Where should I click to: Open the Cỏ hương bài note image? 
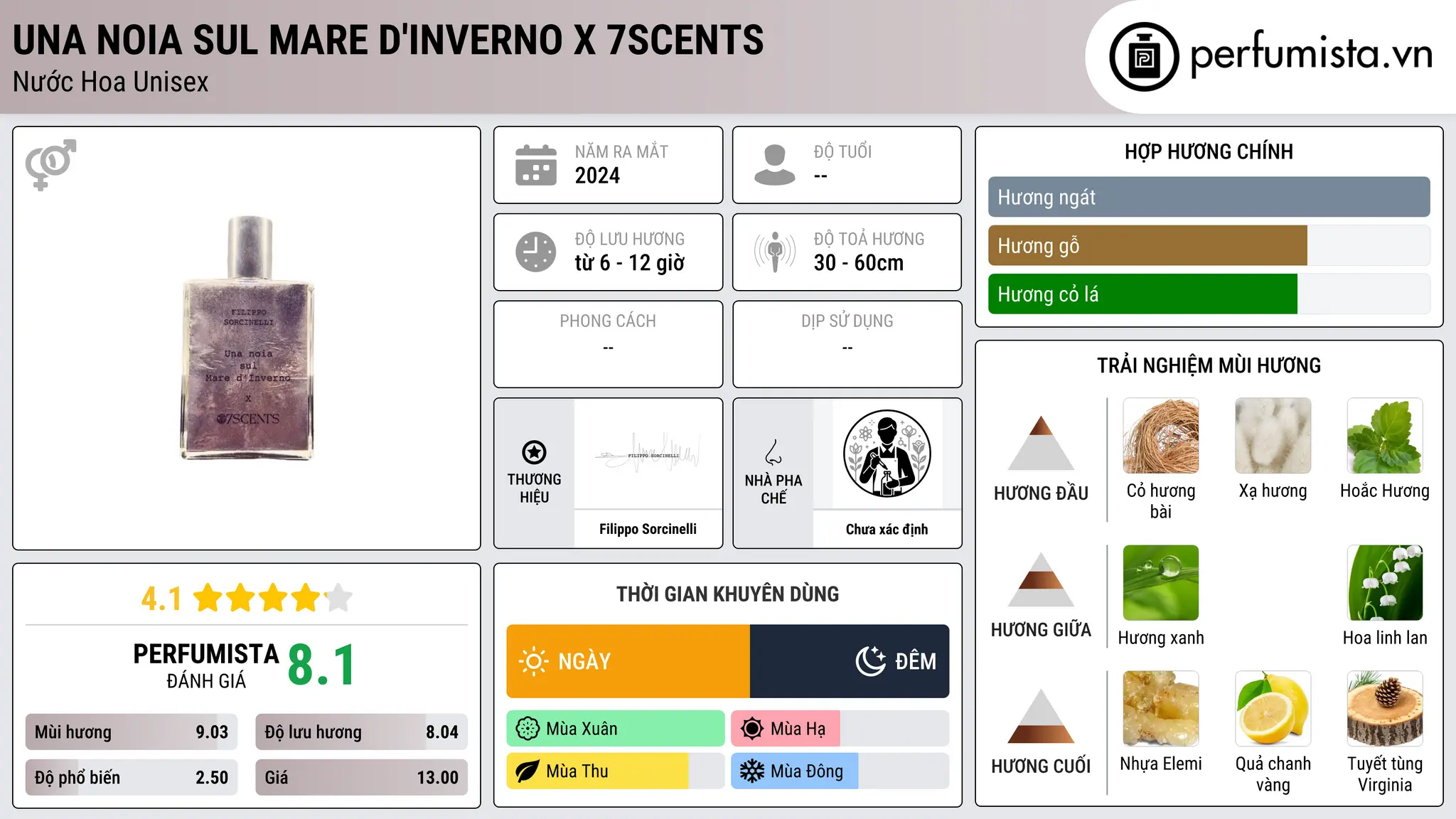click(1161, 436)
